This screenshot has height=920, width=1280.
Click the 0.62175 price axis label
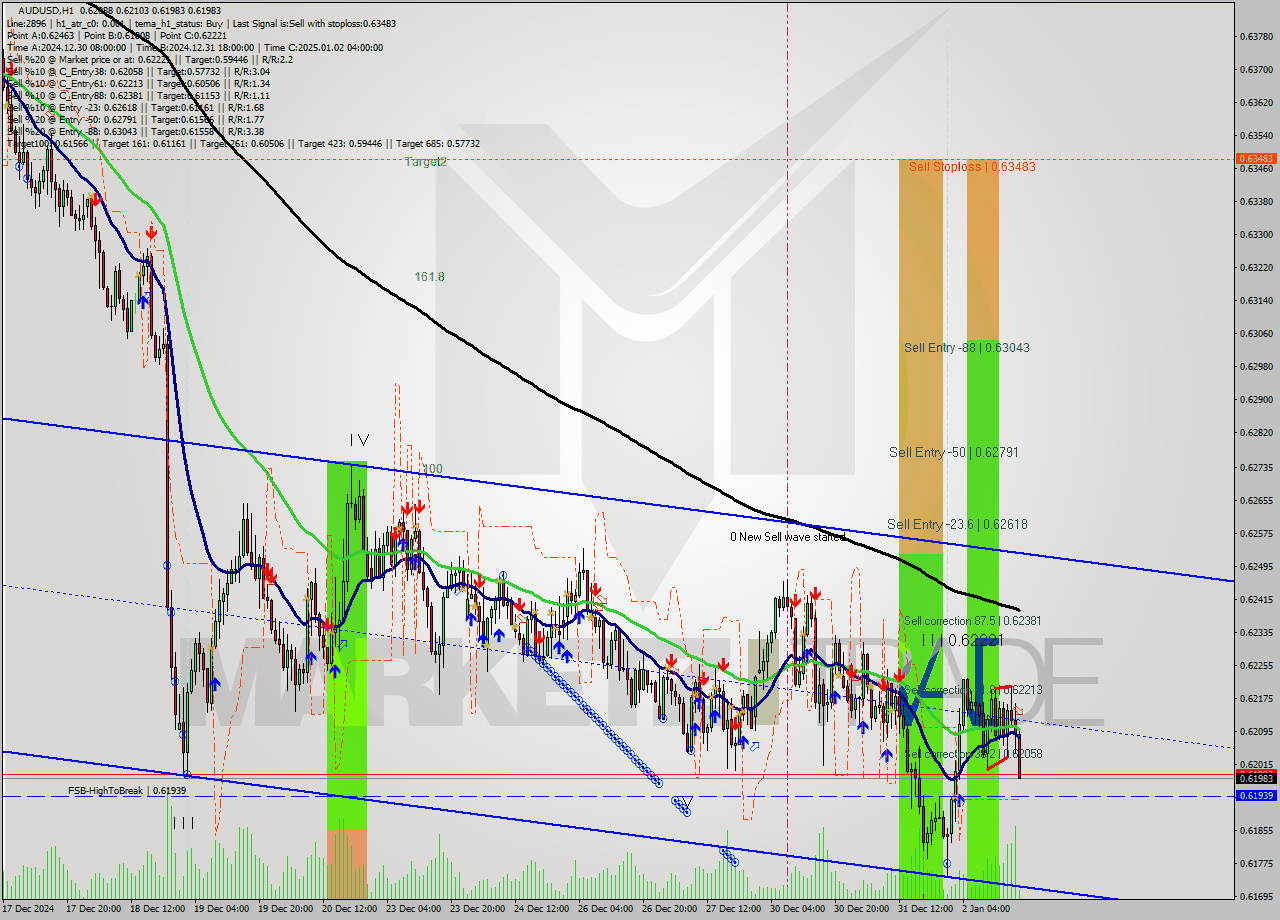pos(1255,698)
